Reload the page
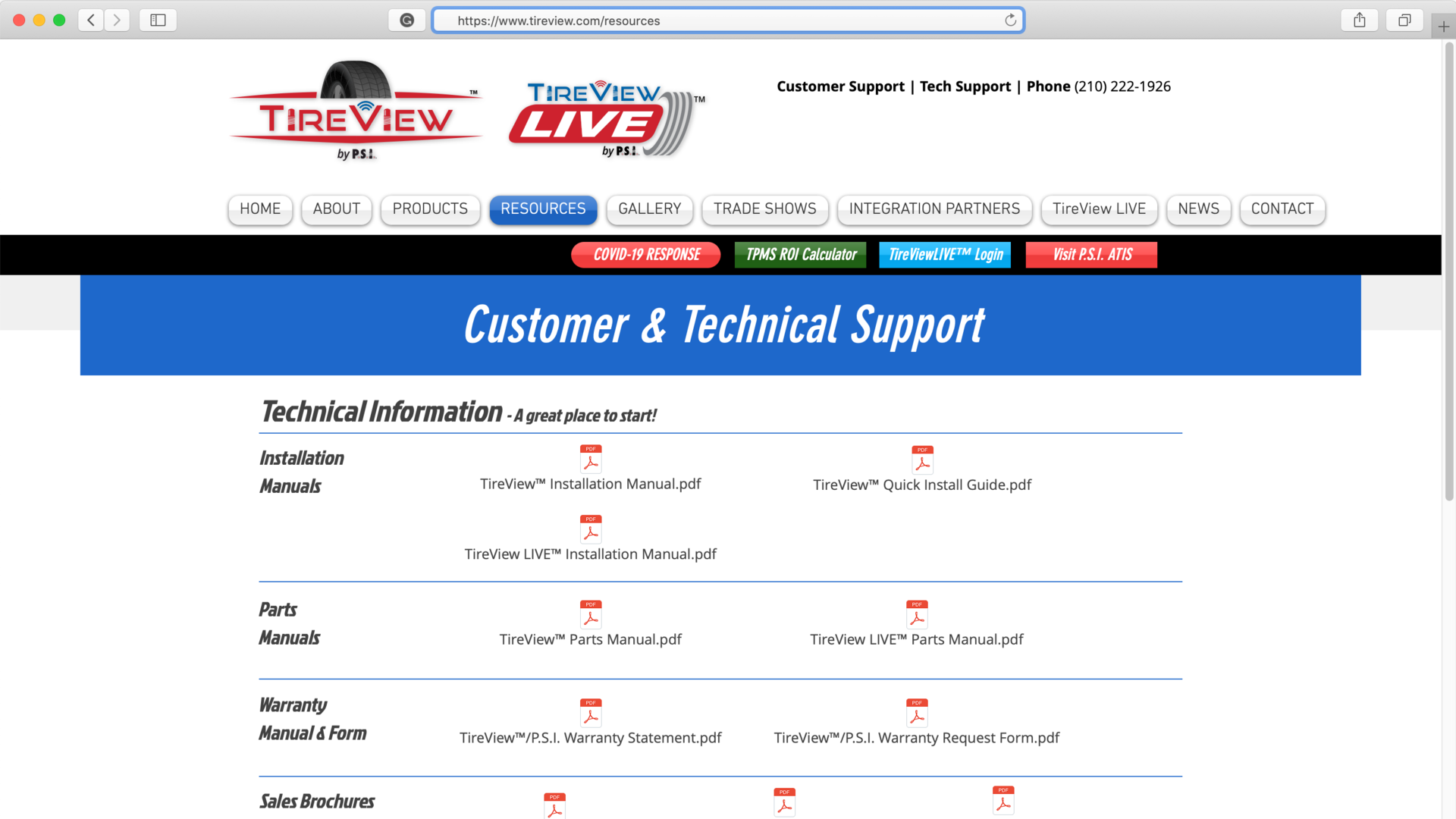Viewport: 1456px width, 819px height. 1011,20
